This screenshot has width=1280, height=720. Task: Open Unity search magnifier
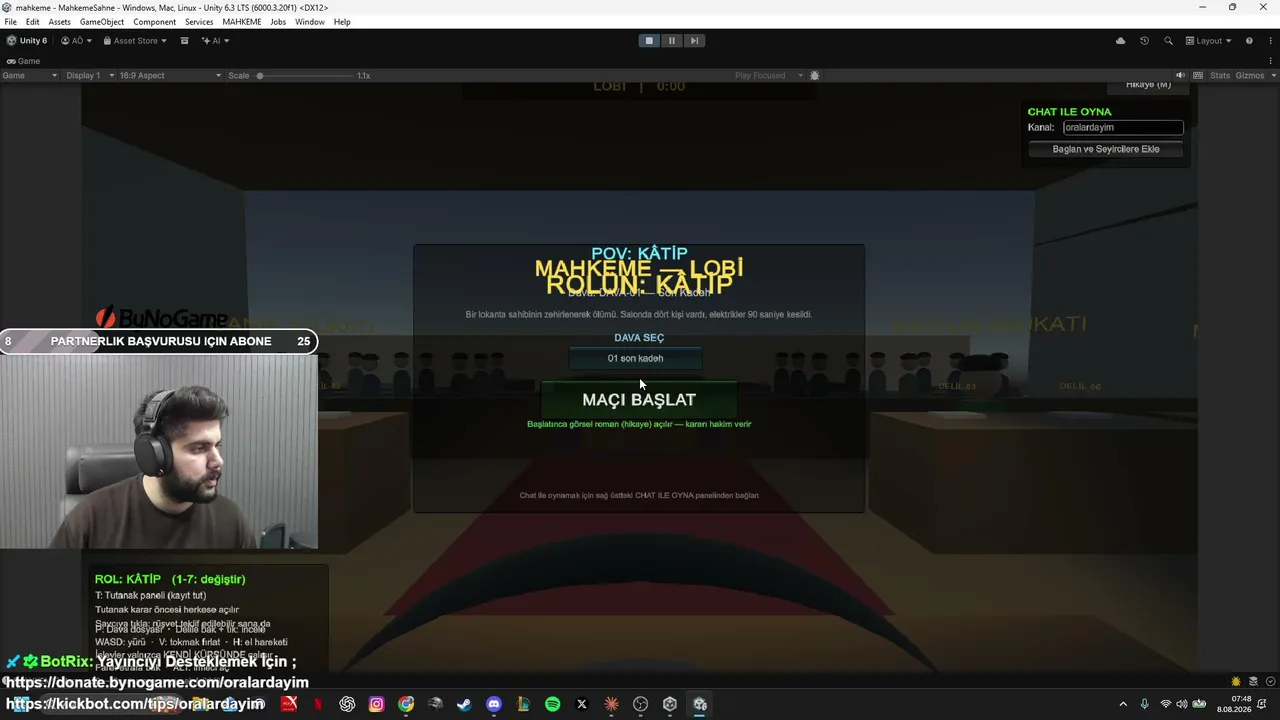pos(1168,41)
